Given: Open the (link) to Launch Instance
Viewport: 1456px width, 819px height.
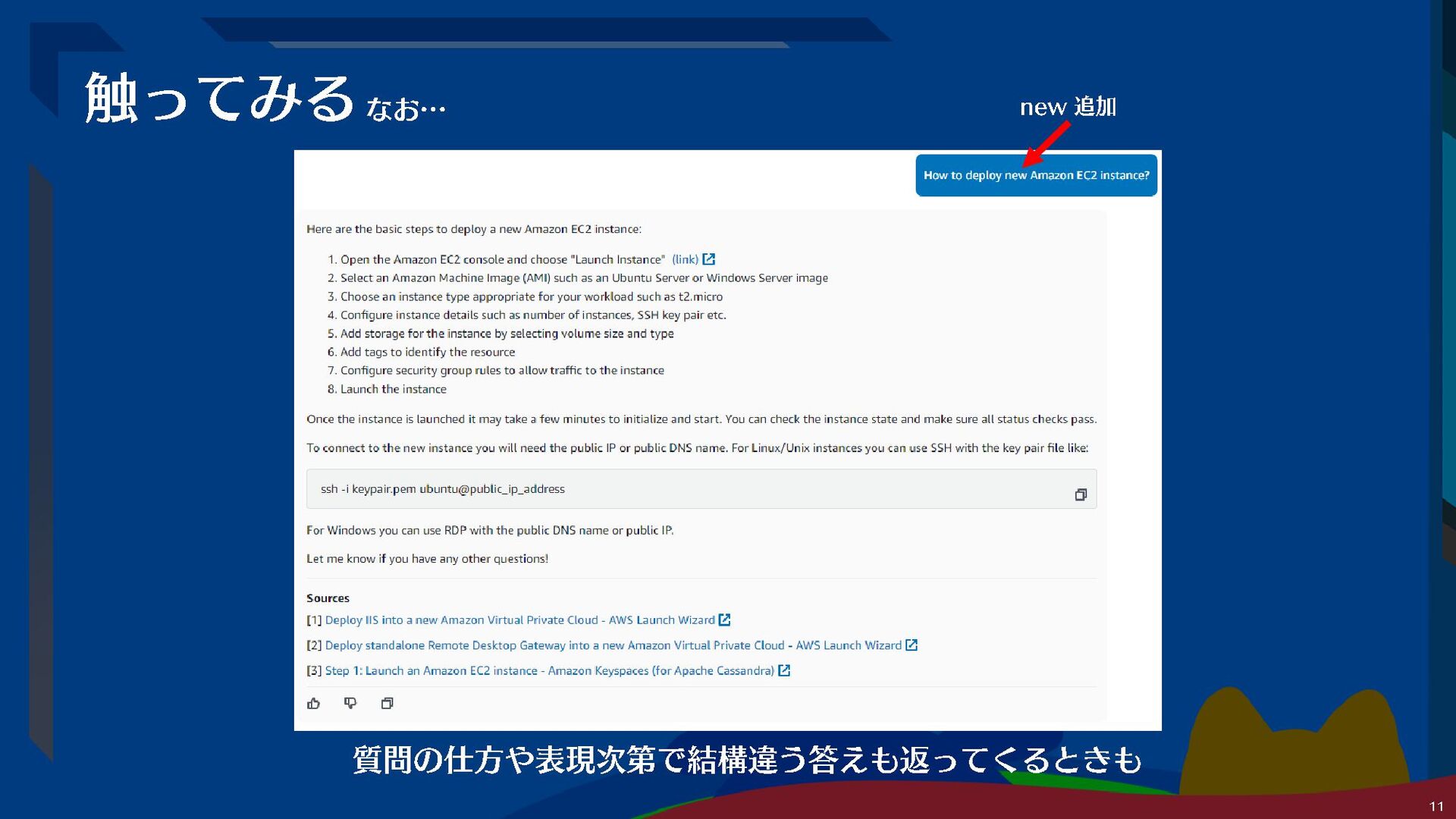Looking at the screenshot, I should pyautogui.click(x=685, y=259).
